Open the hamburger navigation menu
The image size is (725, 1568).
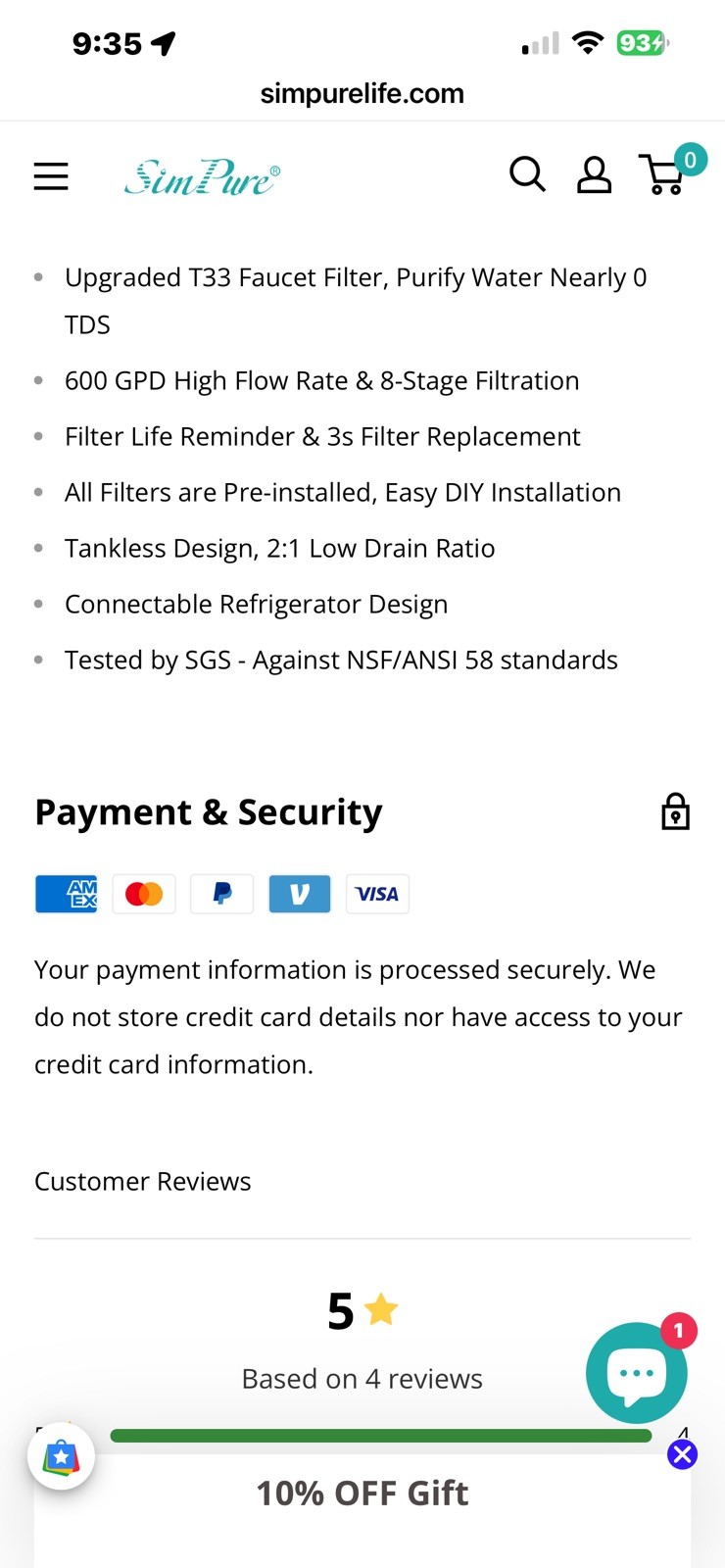point(51,176)
